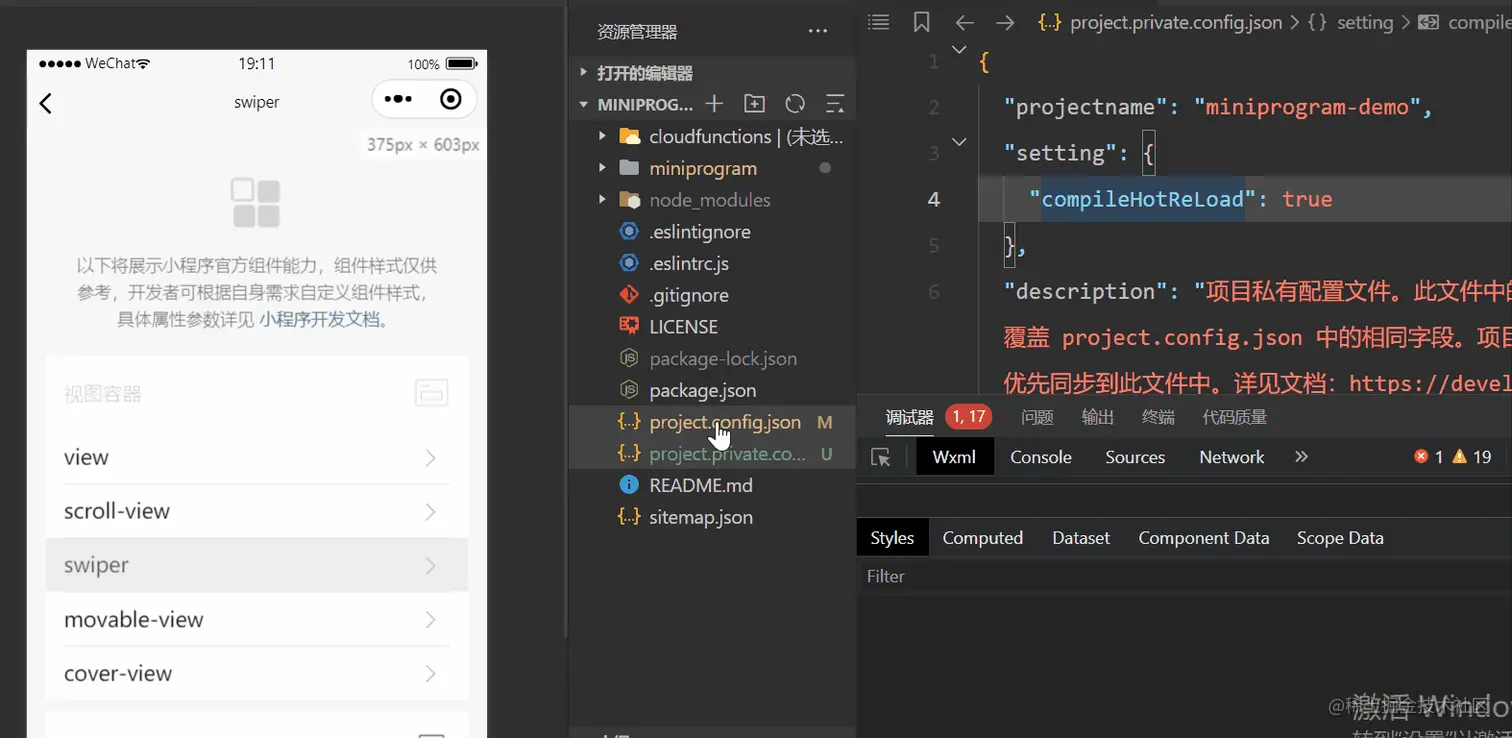This screenshot has width=1512, height=738.
Task: Select the Styles sub-tab
Action: pyautogui.click(x=892, y=538)
